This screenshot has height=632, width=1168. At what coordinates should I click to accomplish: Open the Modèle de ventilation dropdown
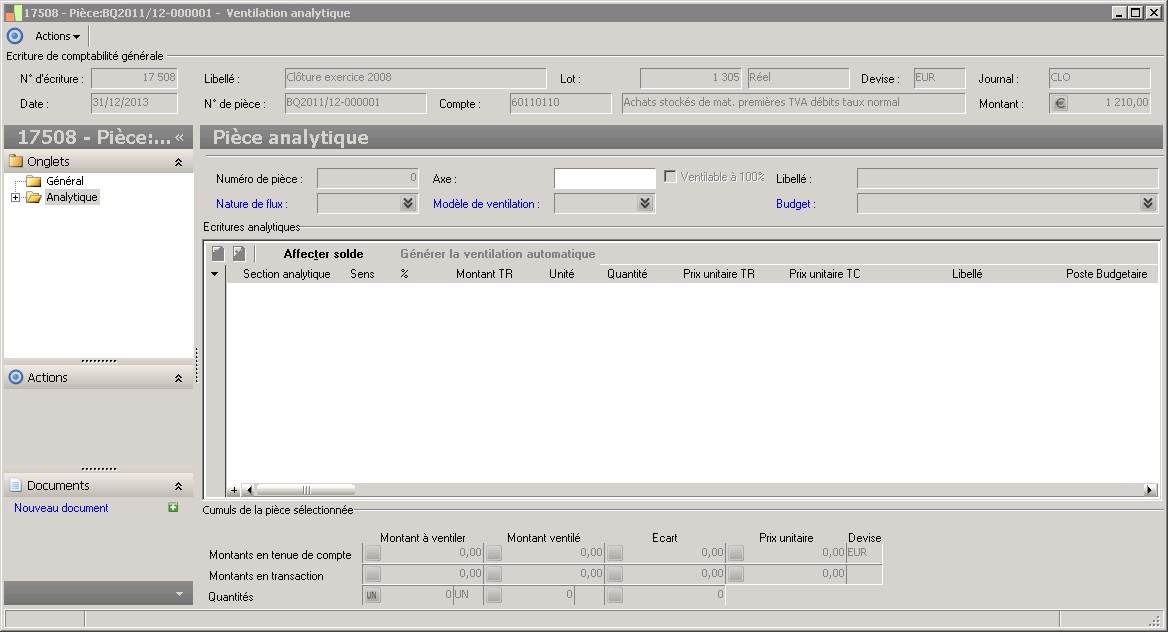(x=645, y=204)
